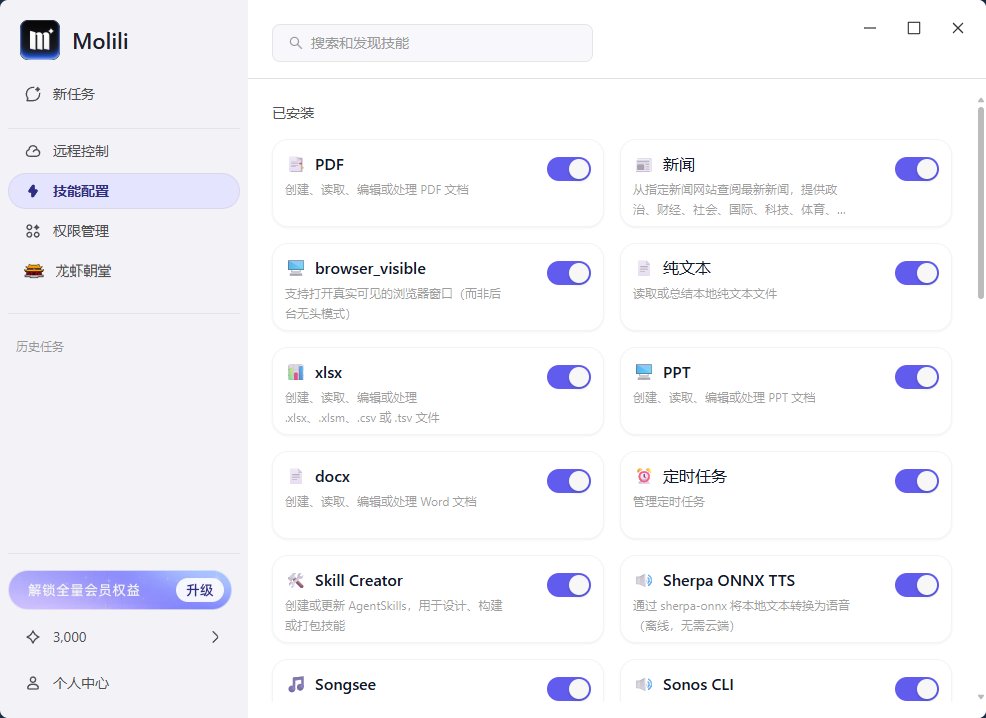Disable the 纯文本 skill switch

[917, 272]
